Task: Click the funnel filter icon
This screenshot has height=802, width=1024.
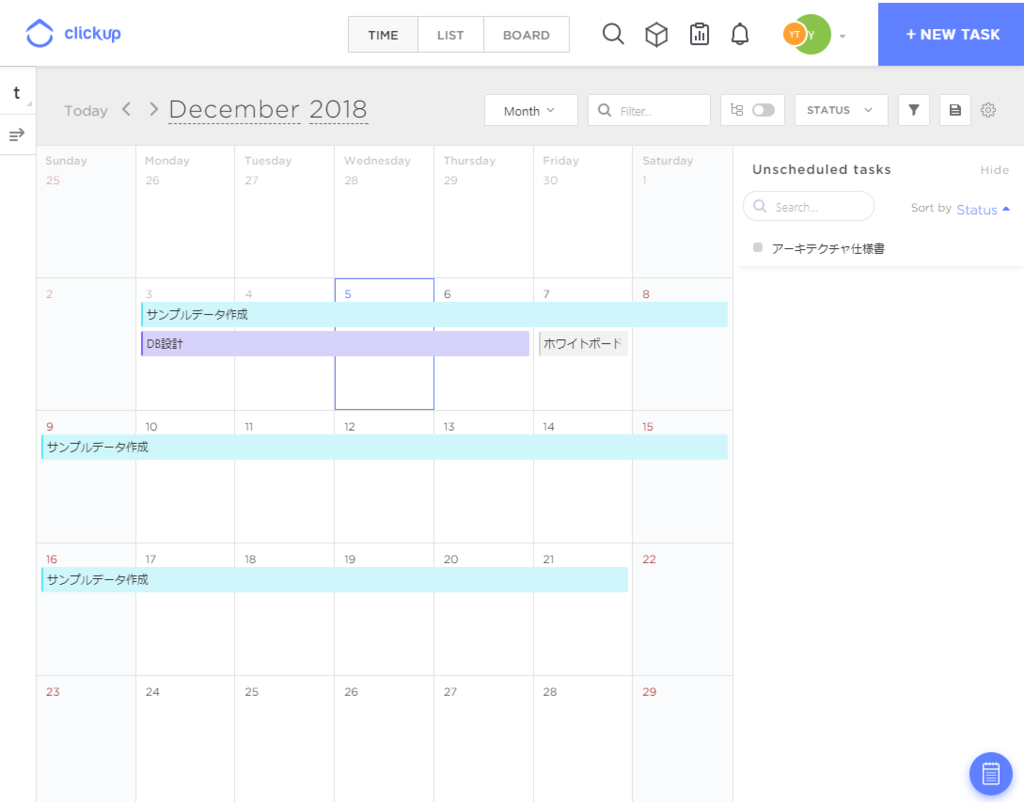Action: (x=914, y=110)
